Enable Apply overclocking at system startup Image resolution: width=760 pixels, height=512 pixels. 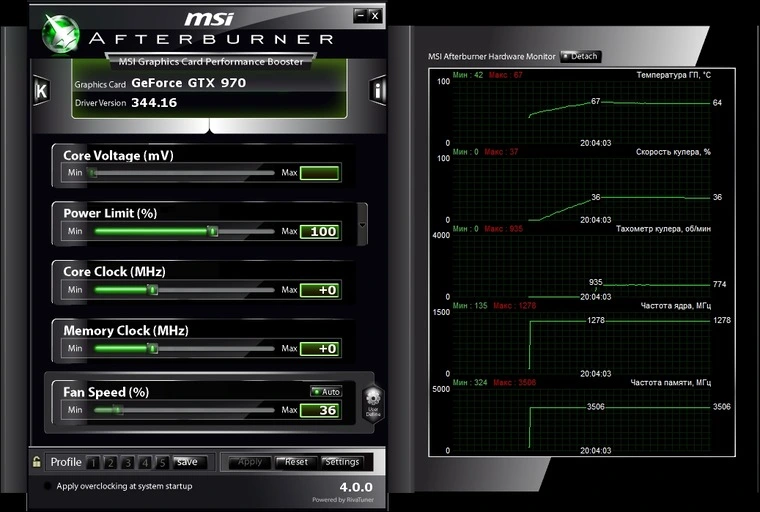[47, 486]
